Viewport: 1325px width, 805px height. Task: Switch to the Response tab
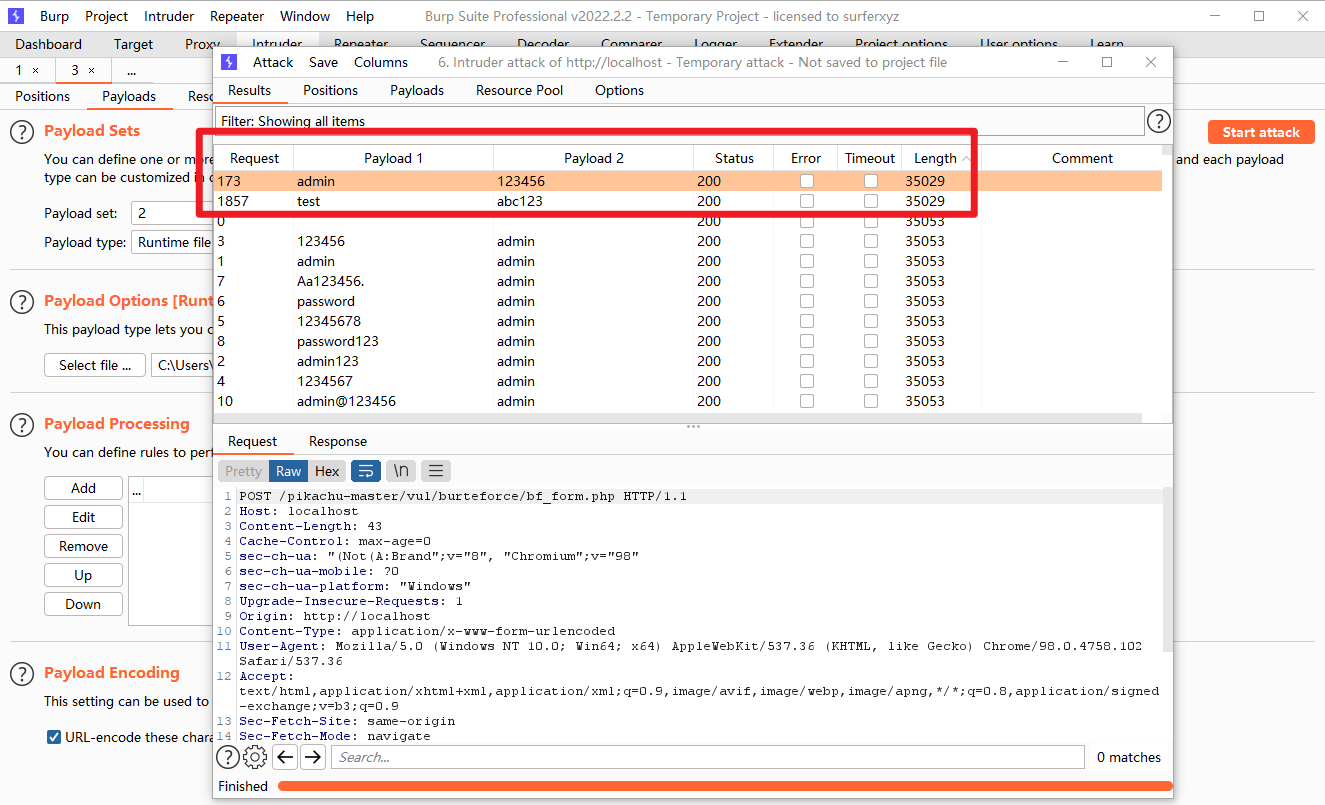click(337, 441)
